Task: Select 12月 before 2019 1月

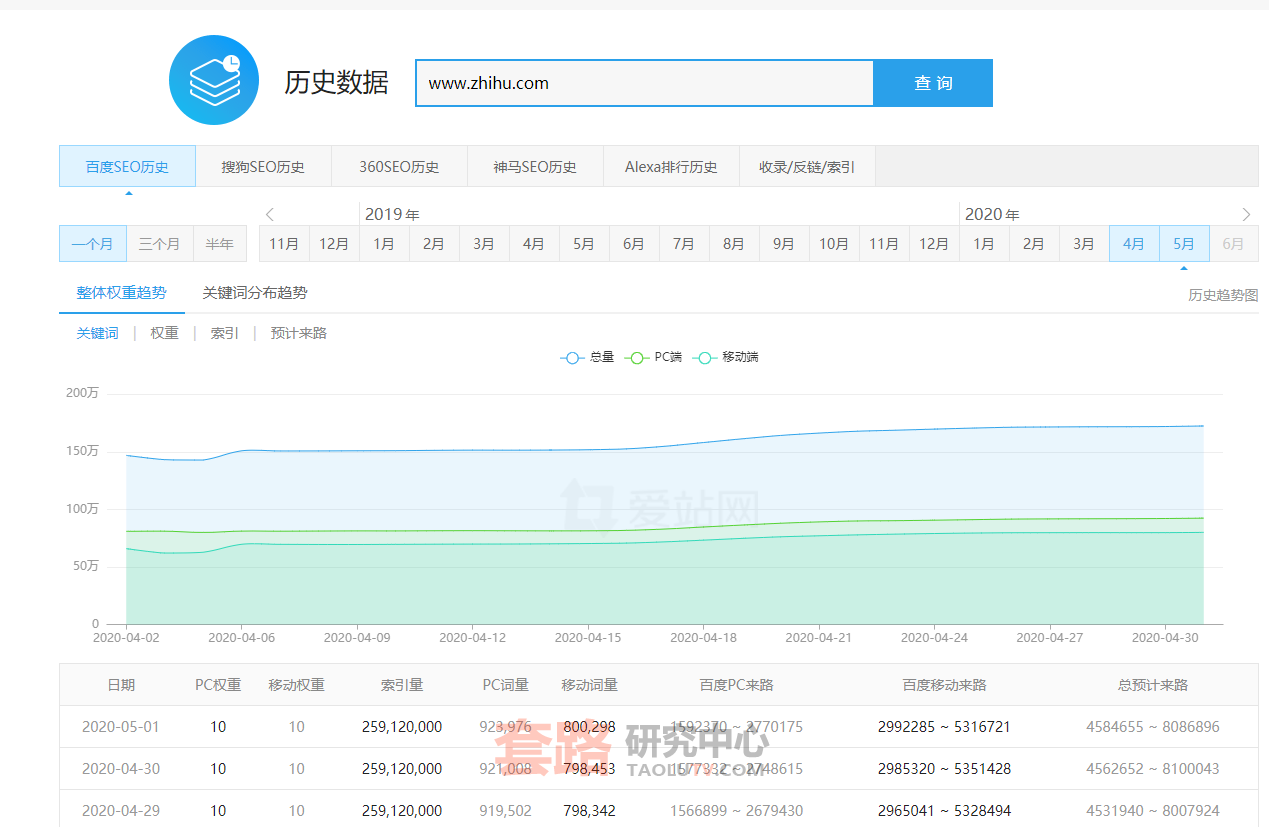Action: [334, 243]
